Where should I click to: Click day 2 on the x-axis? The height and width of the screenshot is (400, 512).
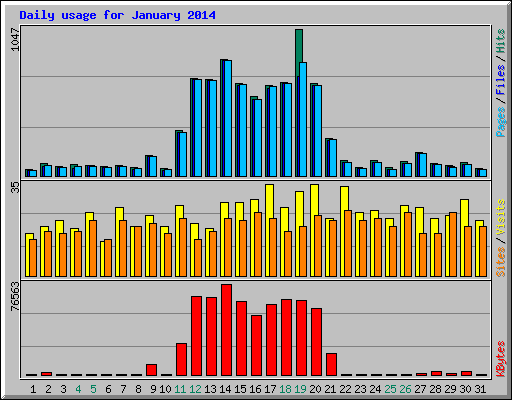[48, 389]
